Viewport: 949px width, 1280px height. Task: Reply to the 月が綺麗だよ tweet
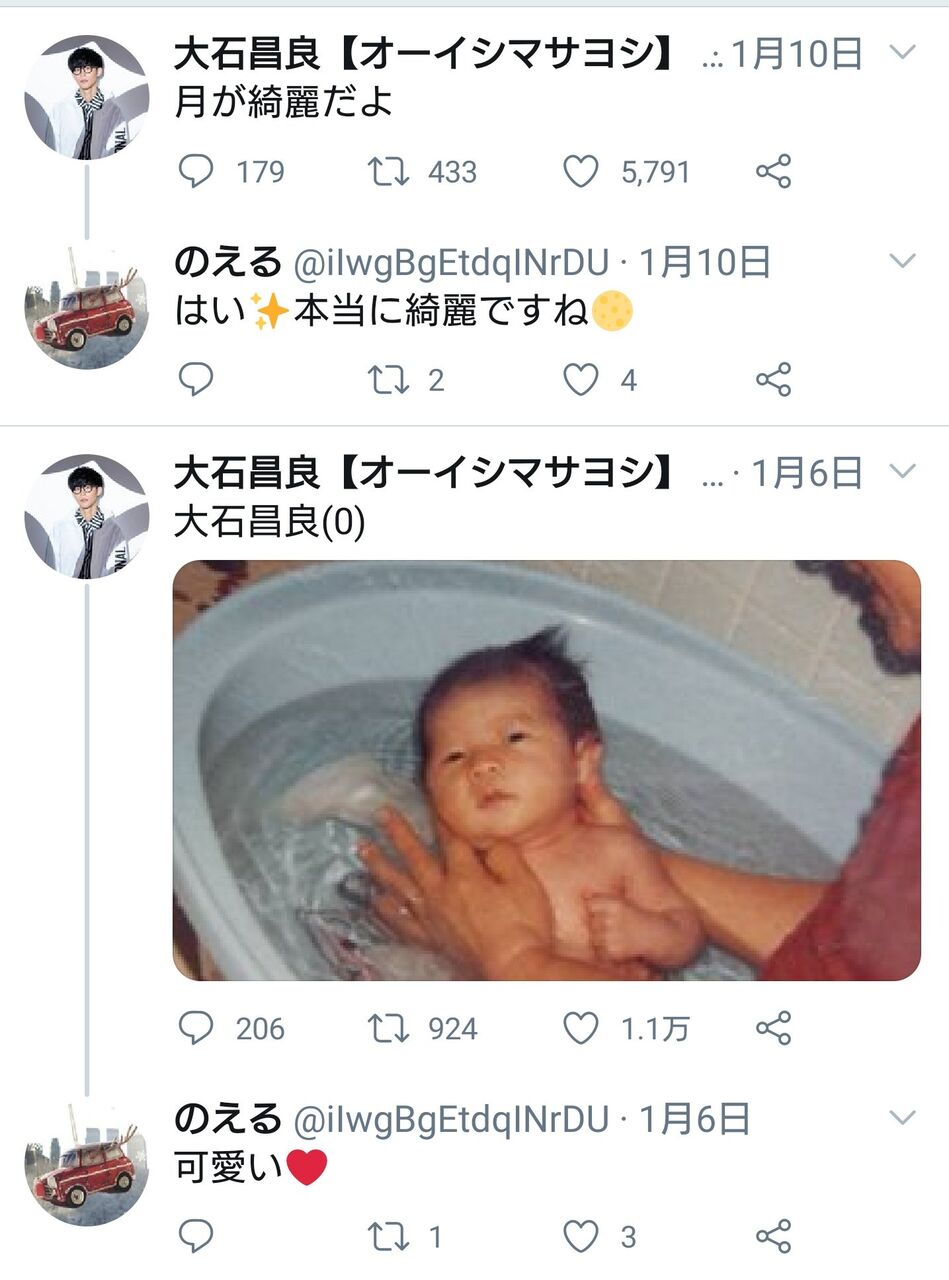click(x=196, y=172)
